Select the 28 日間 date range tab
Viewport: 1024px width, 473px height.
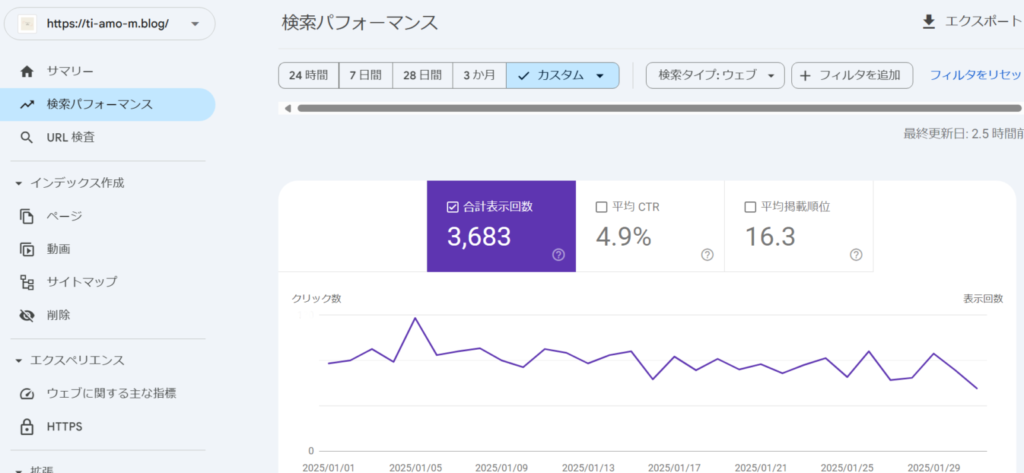[423, 76]
